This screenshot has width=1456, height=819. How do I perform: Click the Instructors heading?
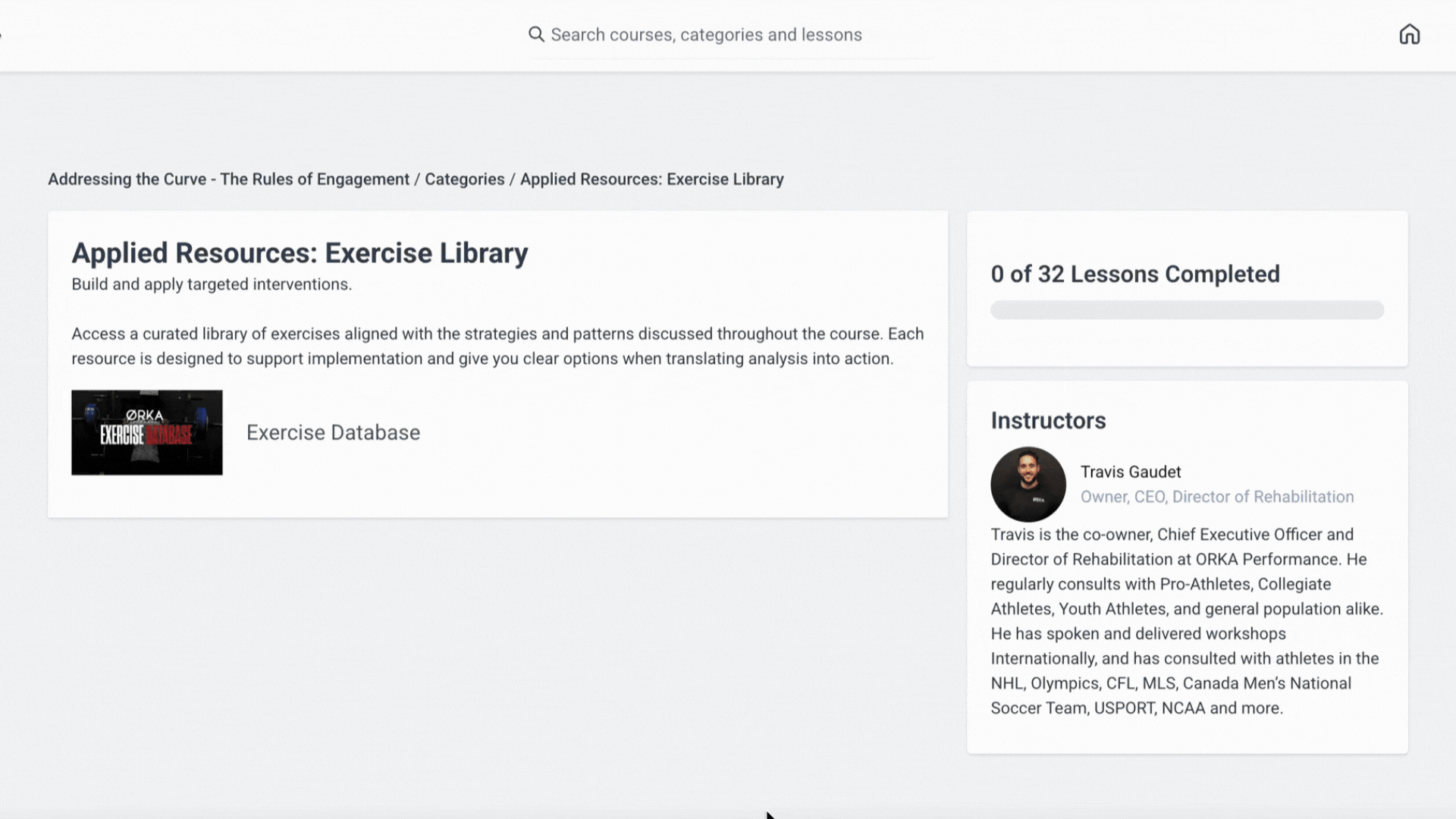pyautogui.click(x=1048, y=420)
